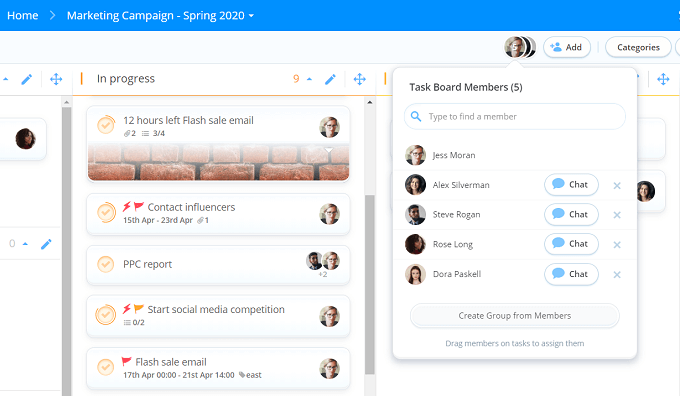Click the Add member button

click(566, 47)
